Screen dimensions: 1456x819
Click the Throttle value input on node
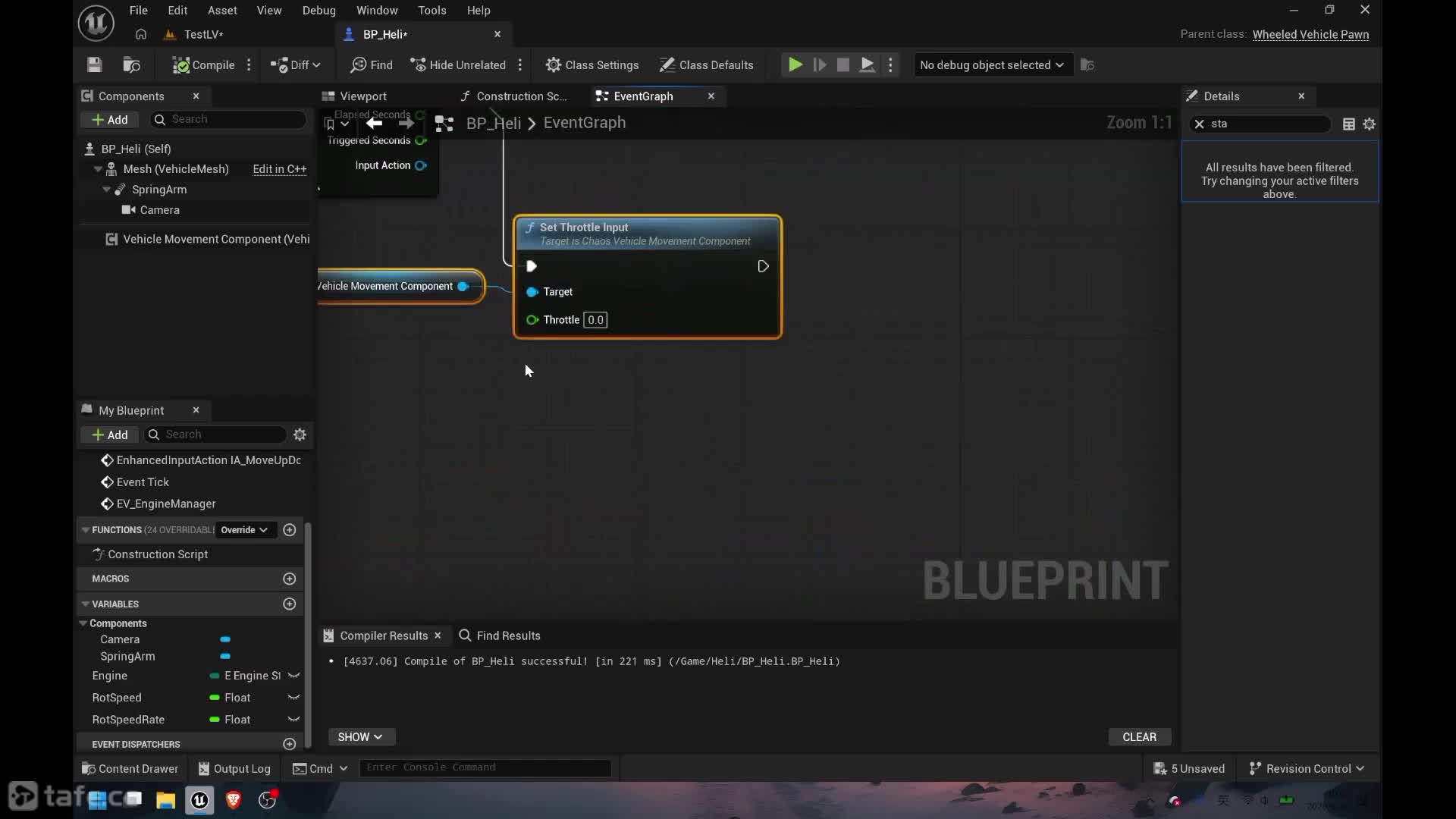[595, 320]
